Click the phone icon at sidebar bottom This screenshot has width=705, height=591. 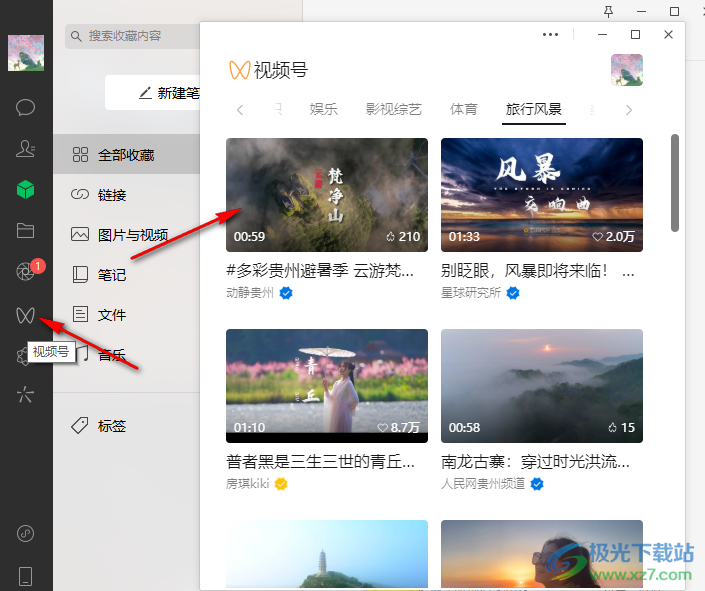[25, 576]
